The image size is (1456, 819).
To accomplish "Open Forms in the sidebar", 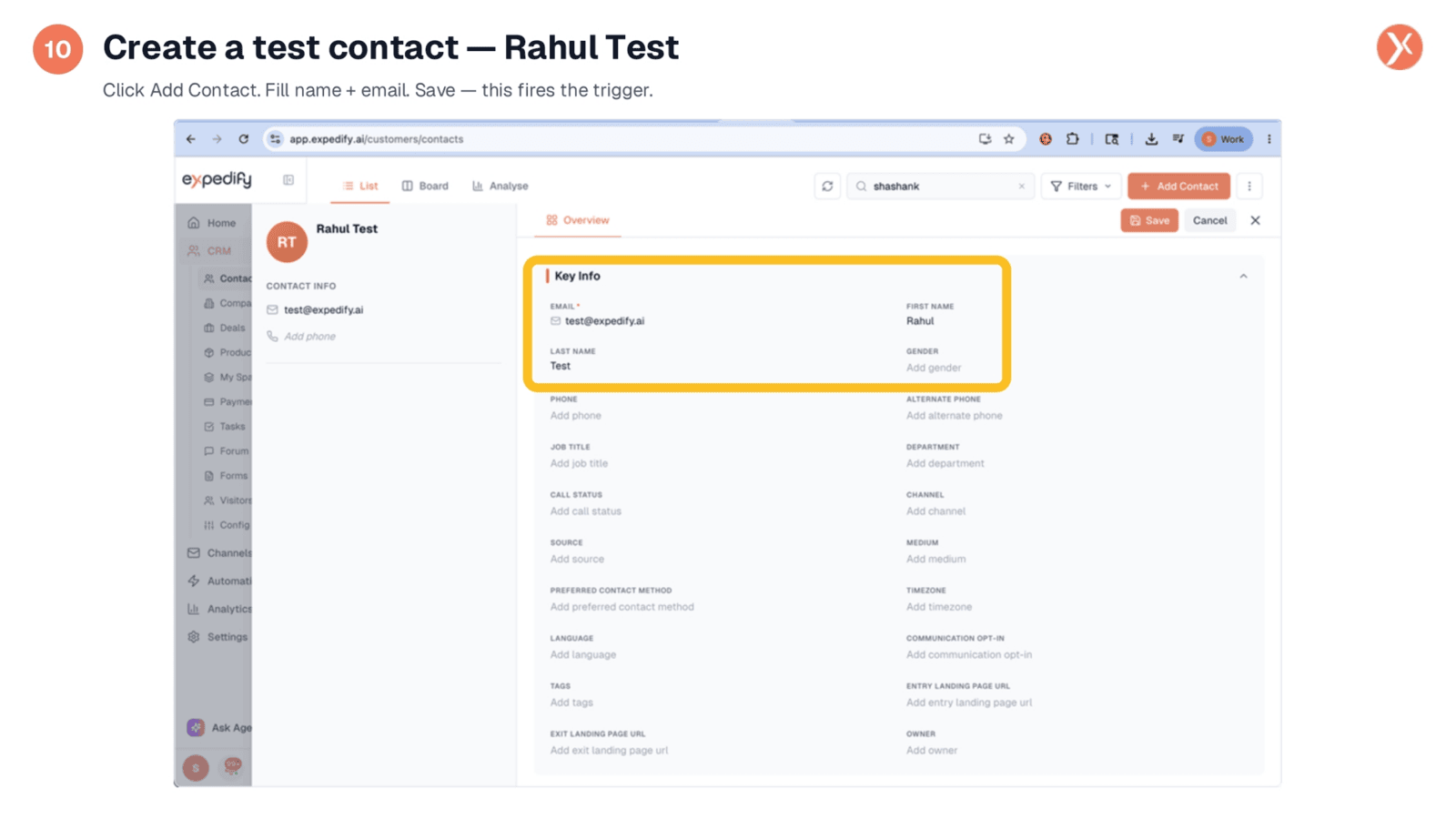I will tap(226, 475).
